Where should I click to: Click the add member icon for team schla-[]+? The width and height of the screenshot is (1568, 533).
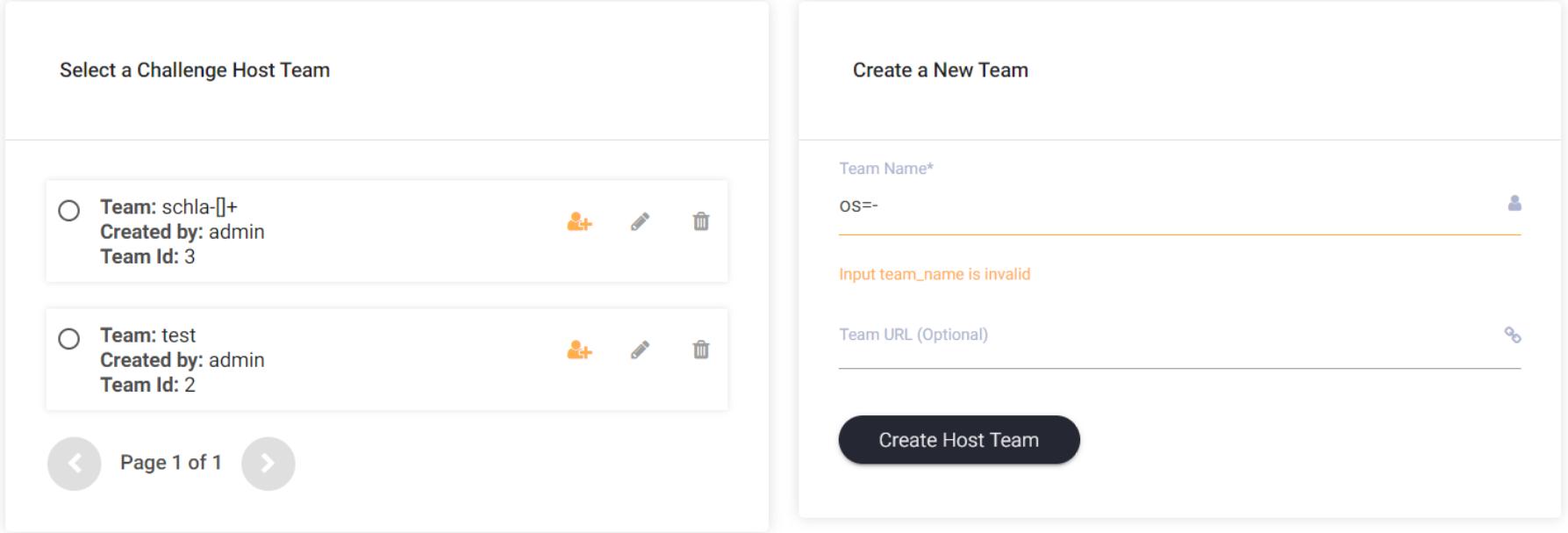coord(580,222)
